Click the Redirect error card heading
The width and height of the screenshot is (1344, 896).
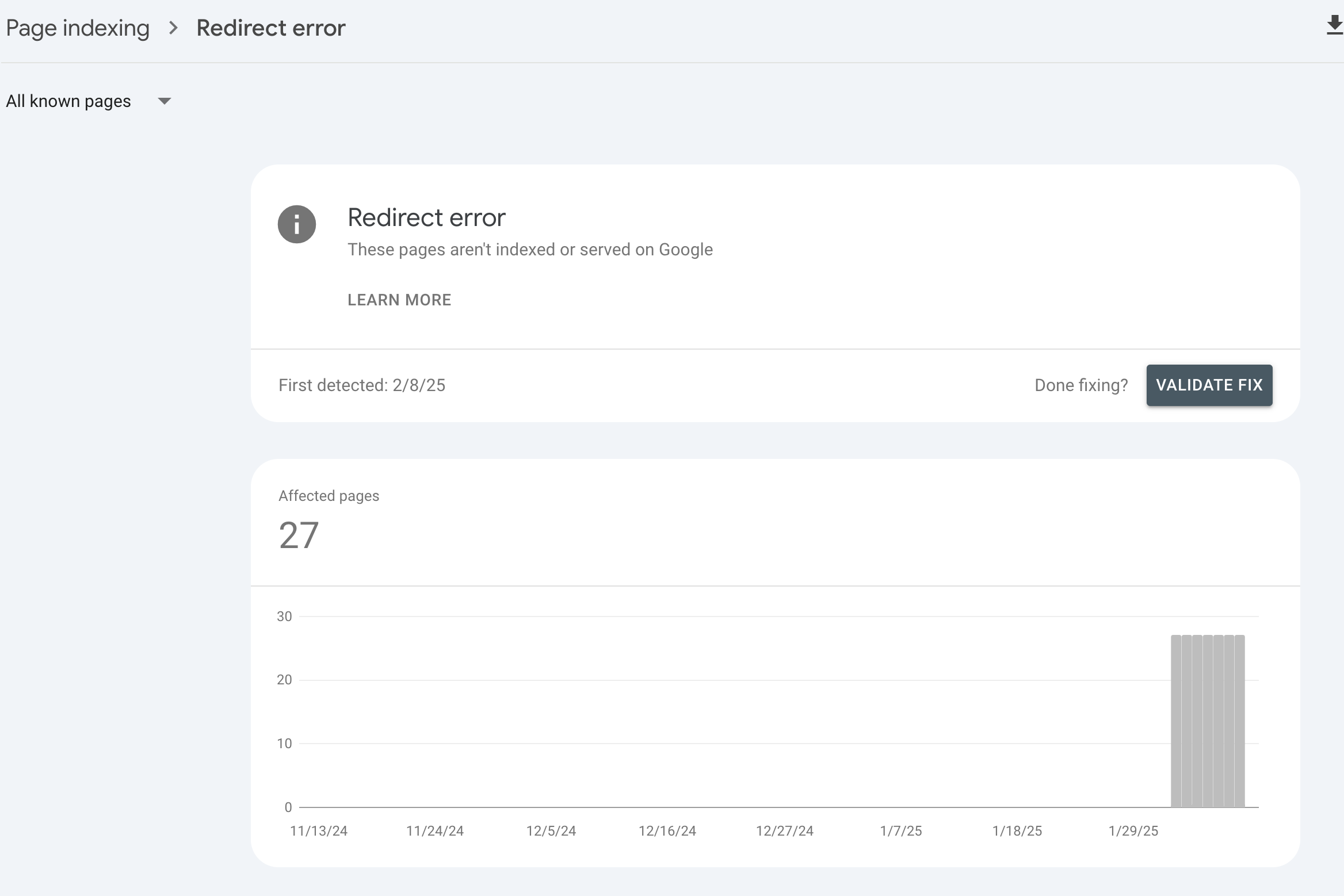pyautogui.click(x=426, y=217)
